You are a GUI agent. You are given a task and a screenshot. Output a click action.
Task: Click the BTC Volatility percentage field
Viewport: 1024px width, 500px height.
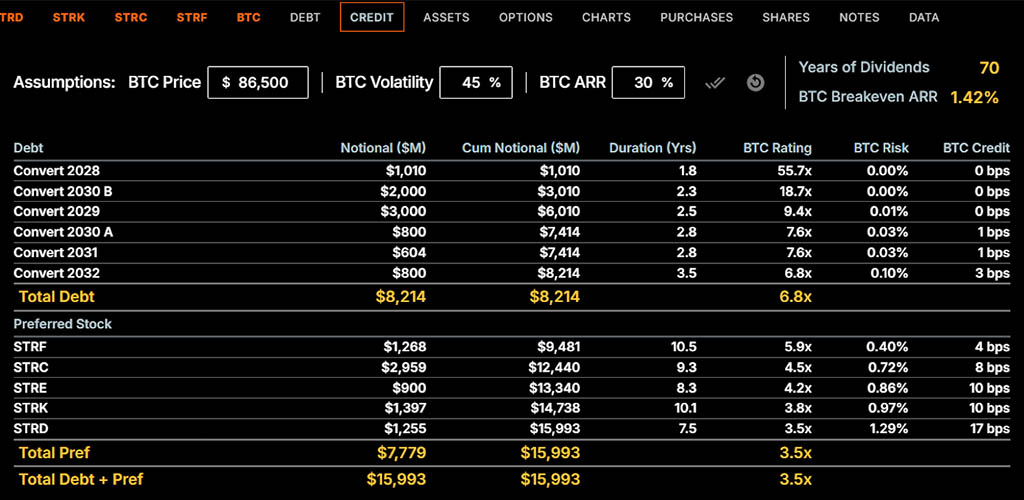(476, 83)
